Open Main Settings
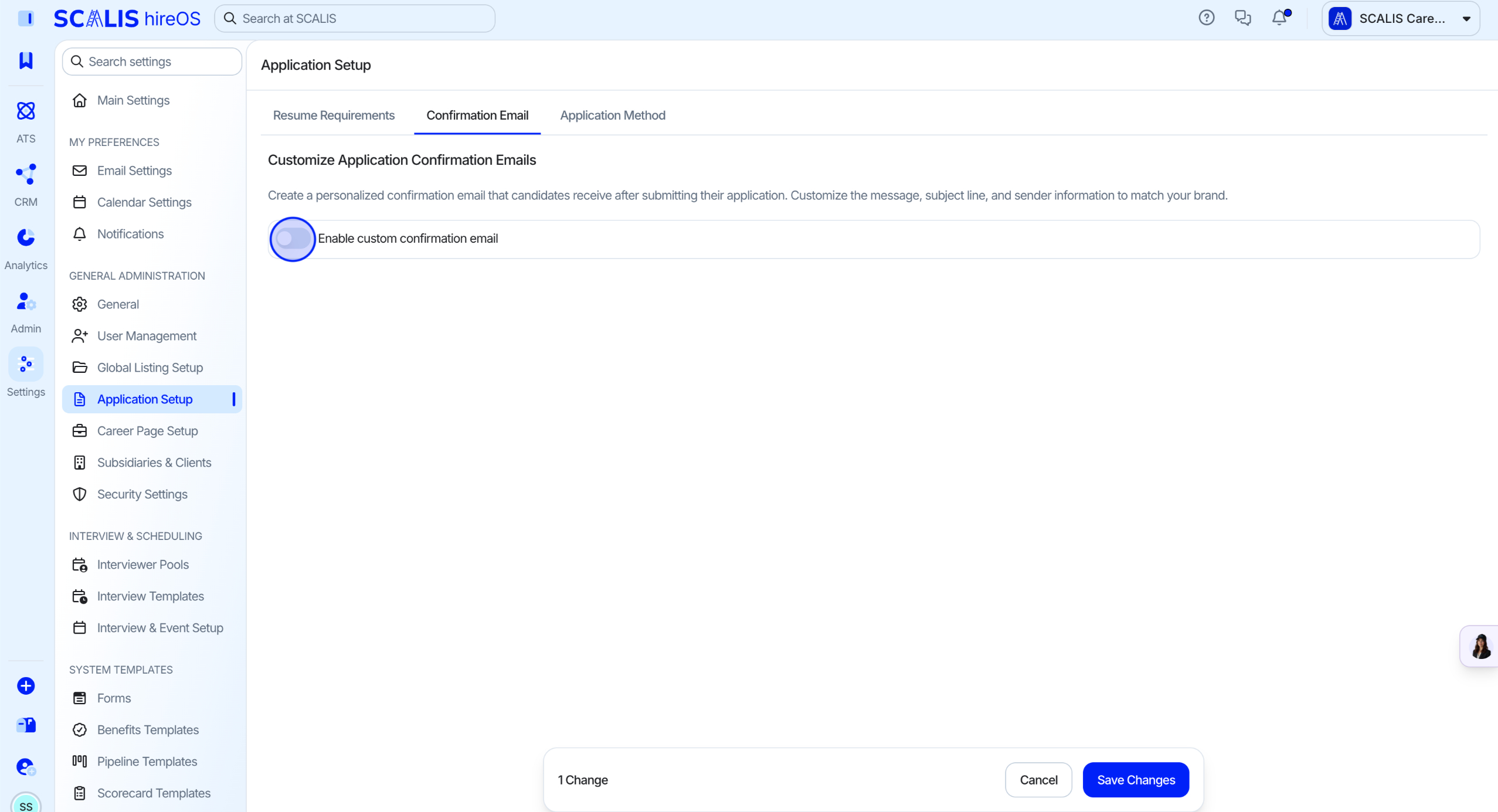Viewport: 1498px width, 812px height. (152, 100)
